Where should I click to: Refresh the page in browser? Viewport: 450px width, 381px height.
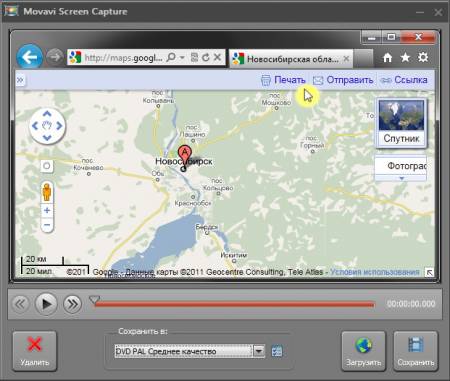click(x=206, y=58)
